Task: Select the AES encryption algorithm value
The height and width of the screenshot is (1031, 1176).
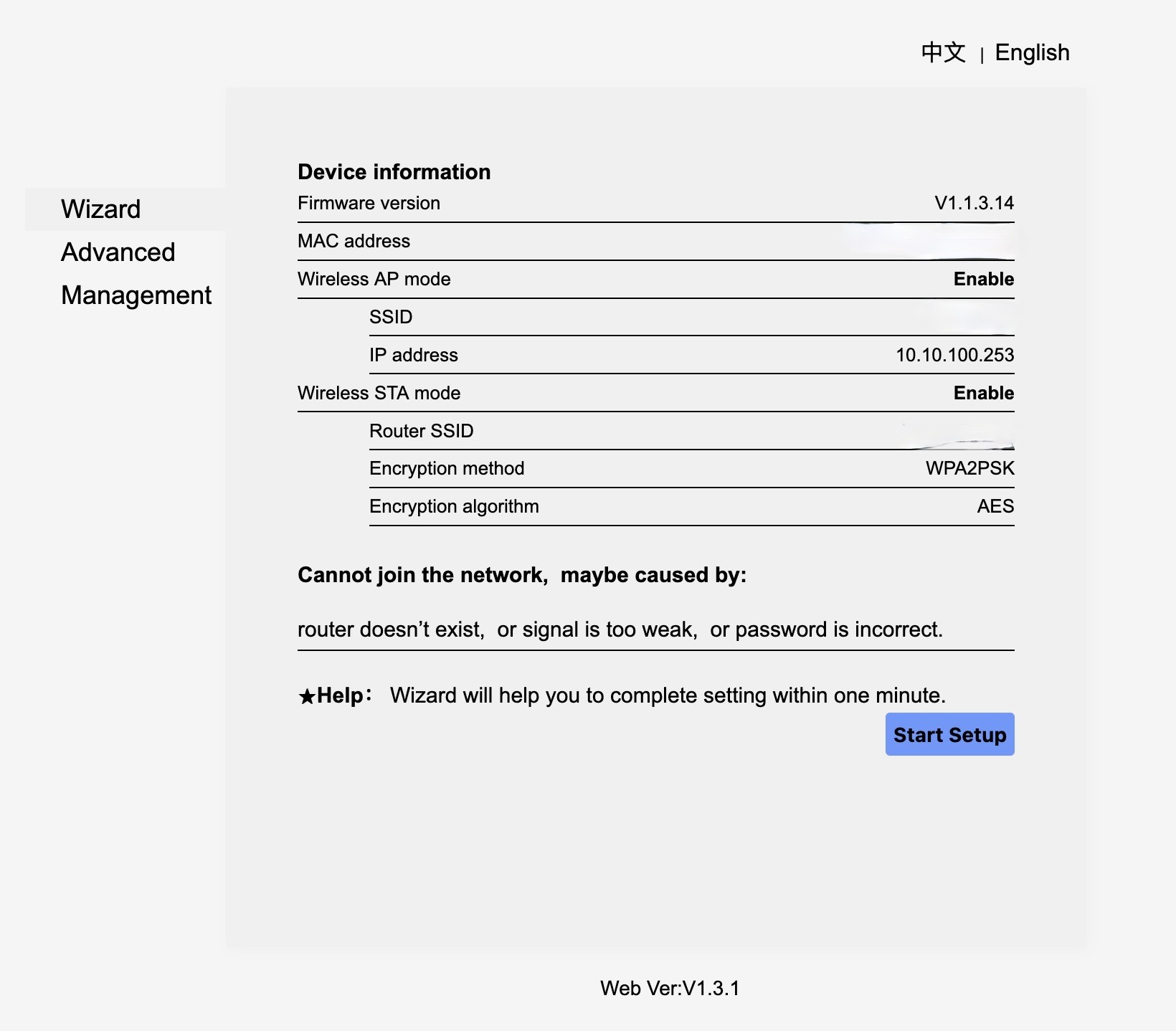Action: 995,507
